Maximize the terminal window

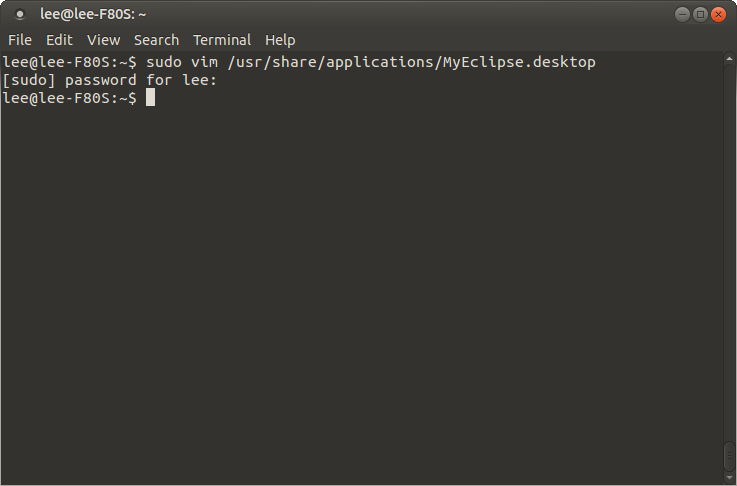tap(700, 15)
